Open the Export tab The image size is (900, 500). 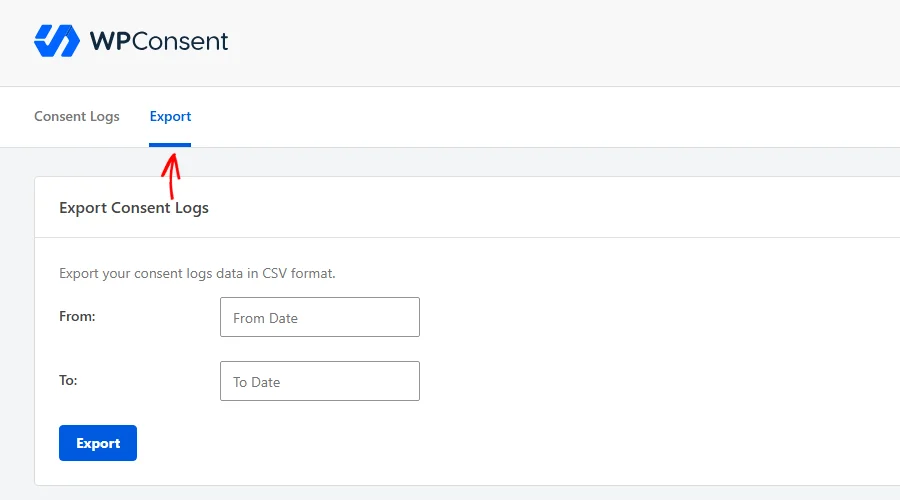point(170,117)
